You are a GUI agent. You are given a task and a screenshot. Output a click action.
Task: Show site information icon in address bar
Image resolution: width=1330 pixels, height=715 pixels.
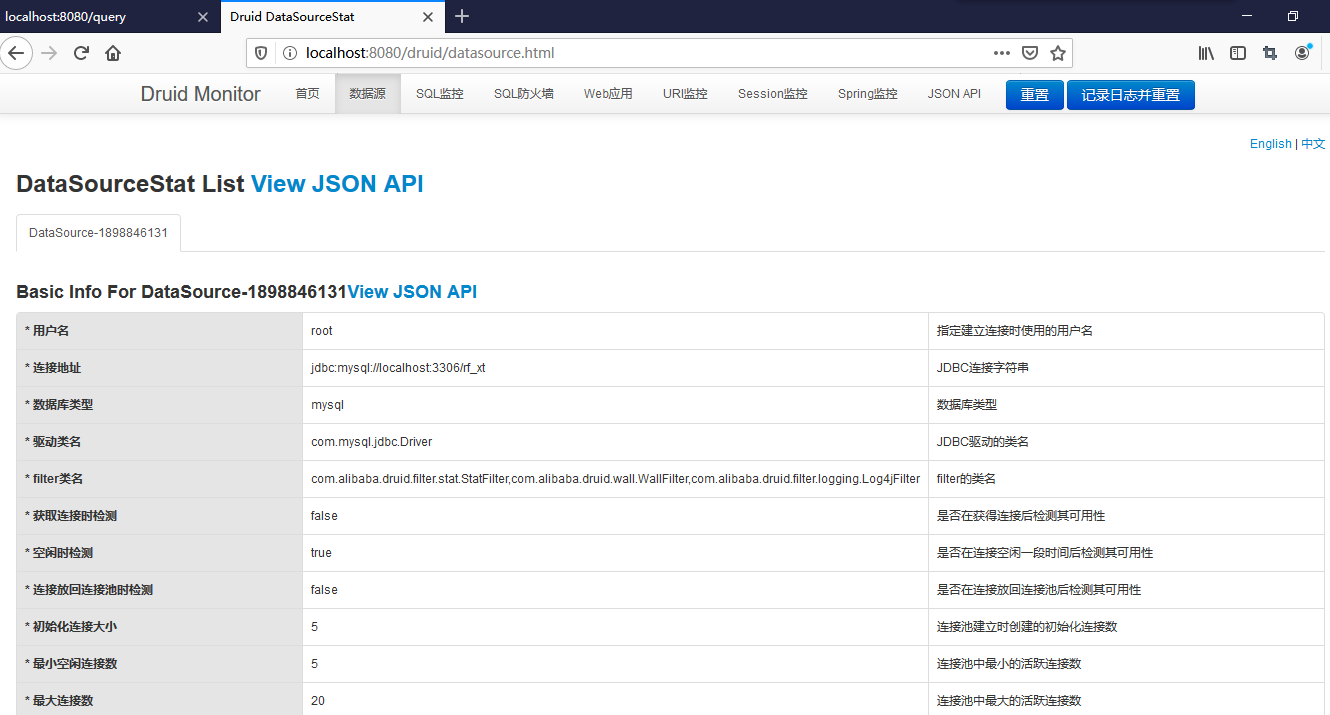point(290,53)
